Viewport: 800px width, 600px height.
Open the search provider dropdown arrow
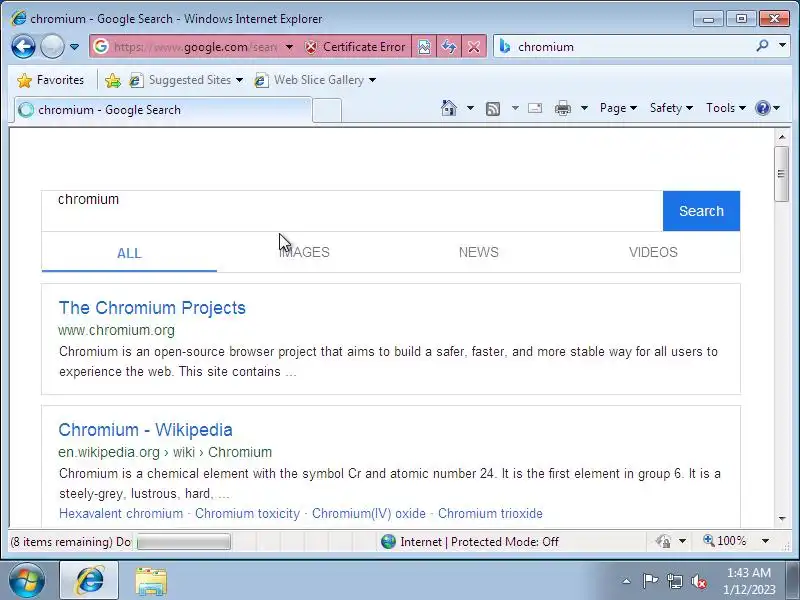pyautogui.click(x=782, y=45)
